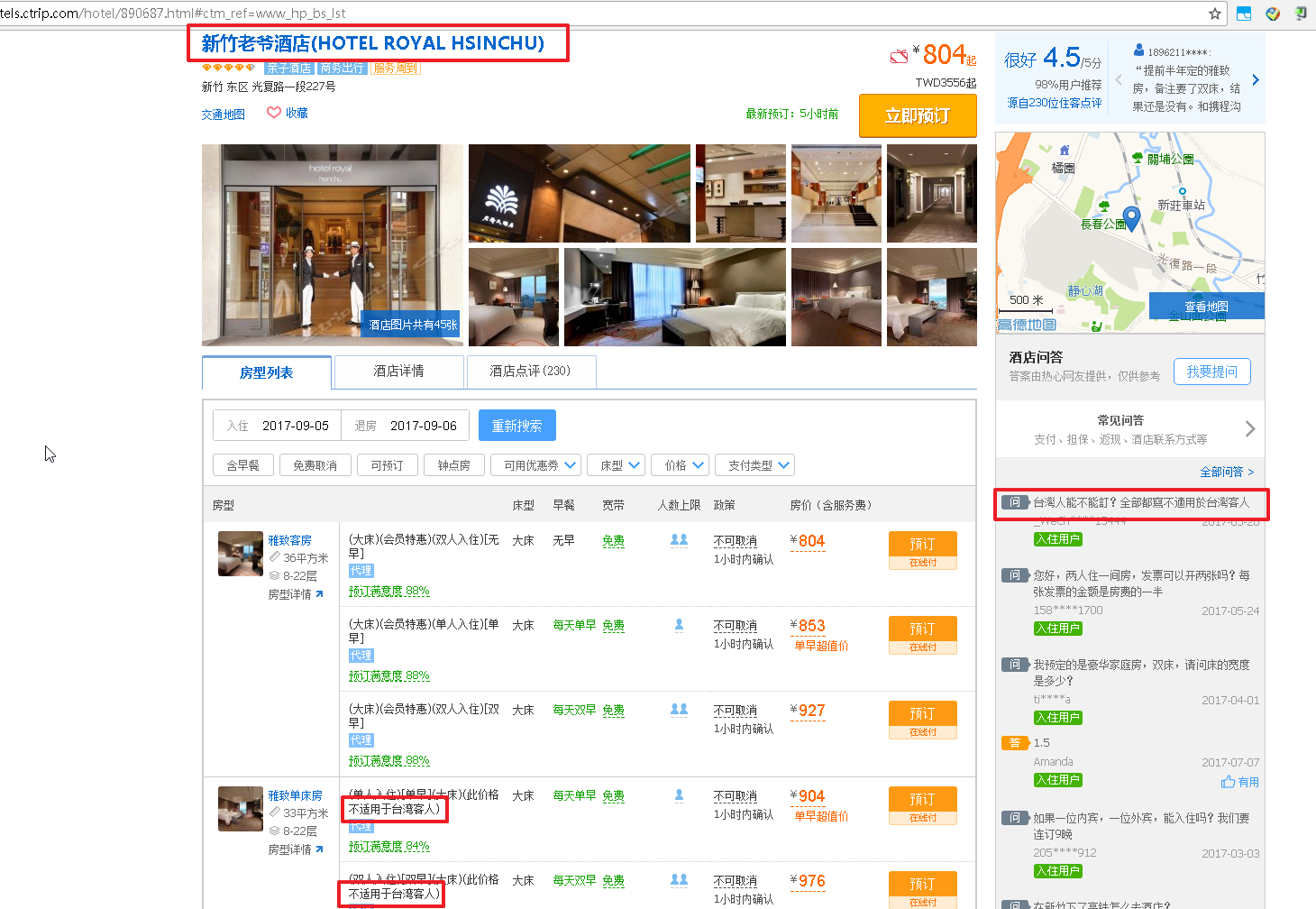Open the hotel entrance main photo

333,245
